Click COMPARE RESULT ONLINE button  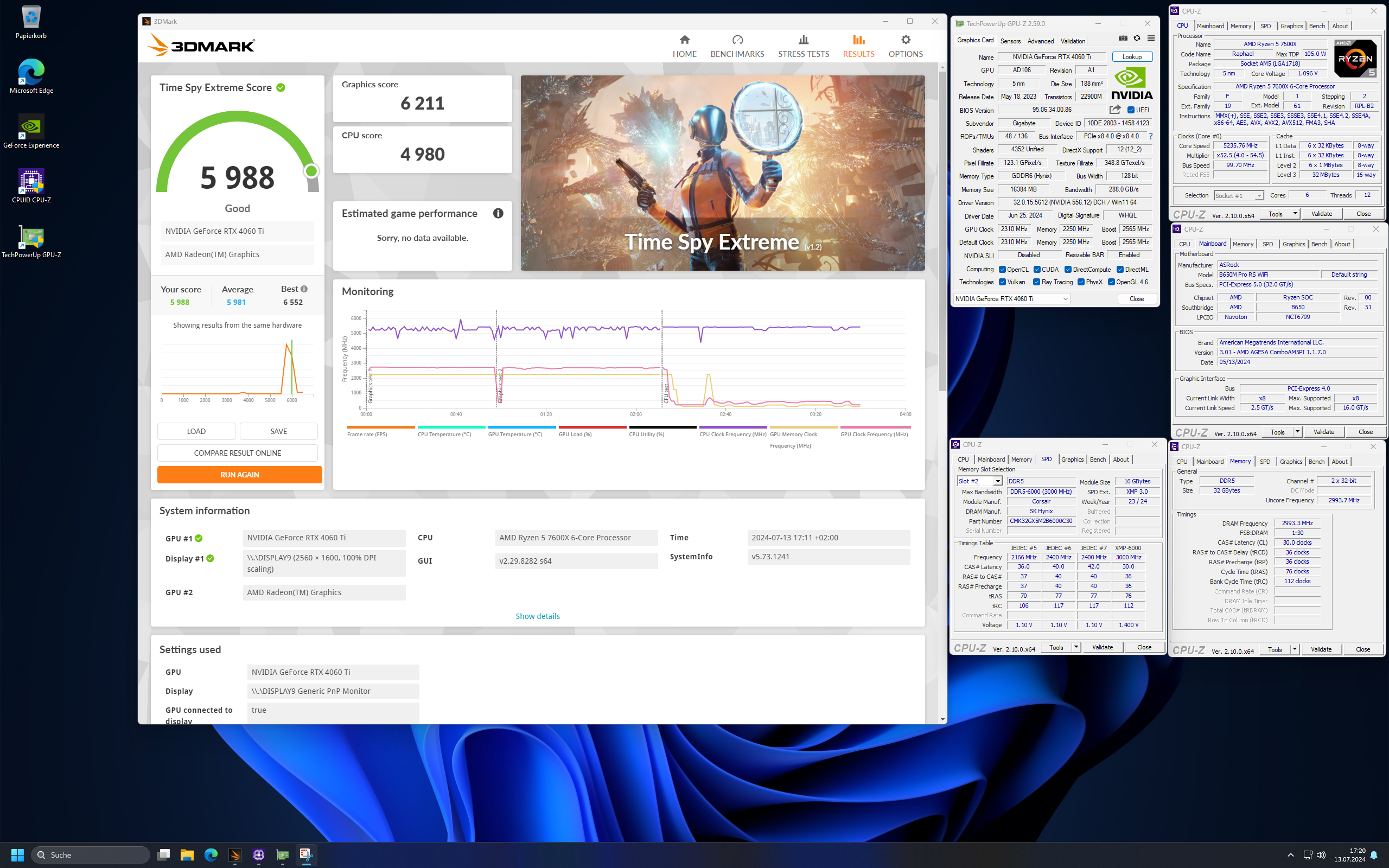point(237,453)
